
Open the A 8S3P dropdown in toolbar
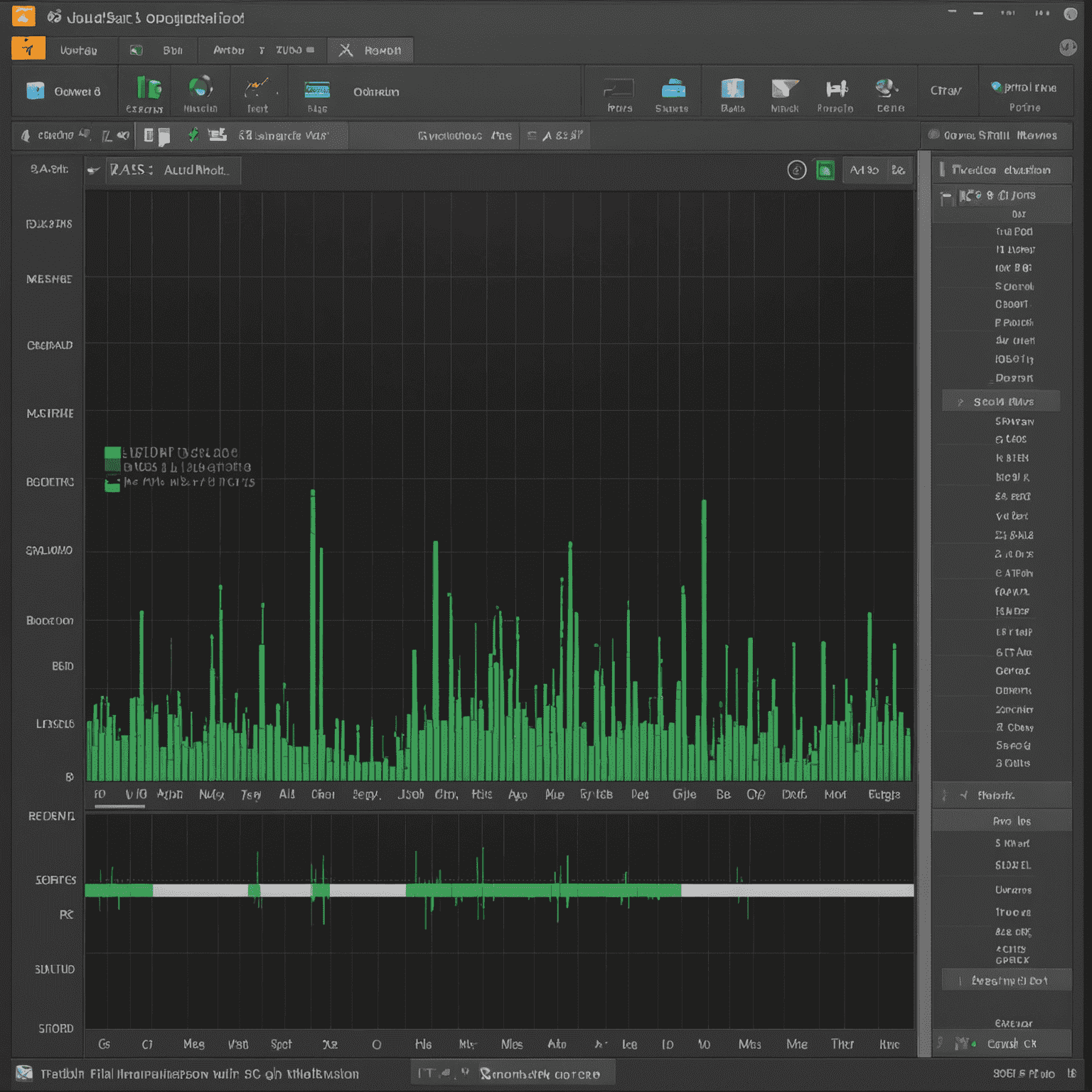(556, 135)
